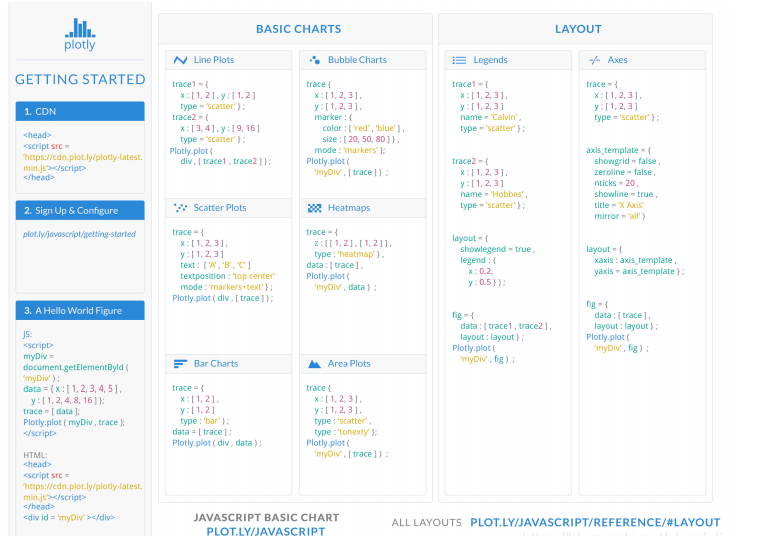769x536 pixels.
Task: Click the "showgrid = false" code line
Action: coord(627,161)
